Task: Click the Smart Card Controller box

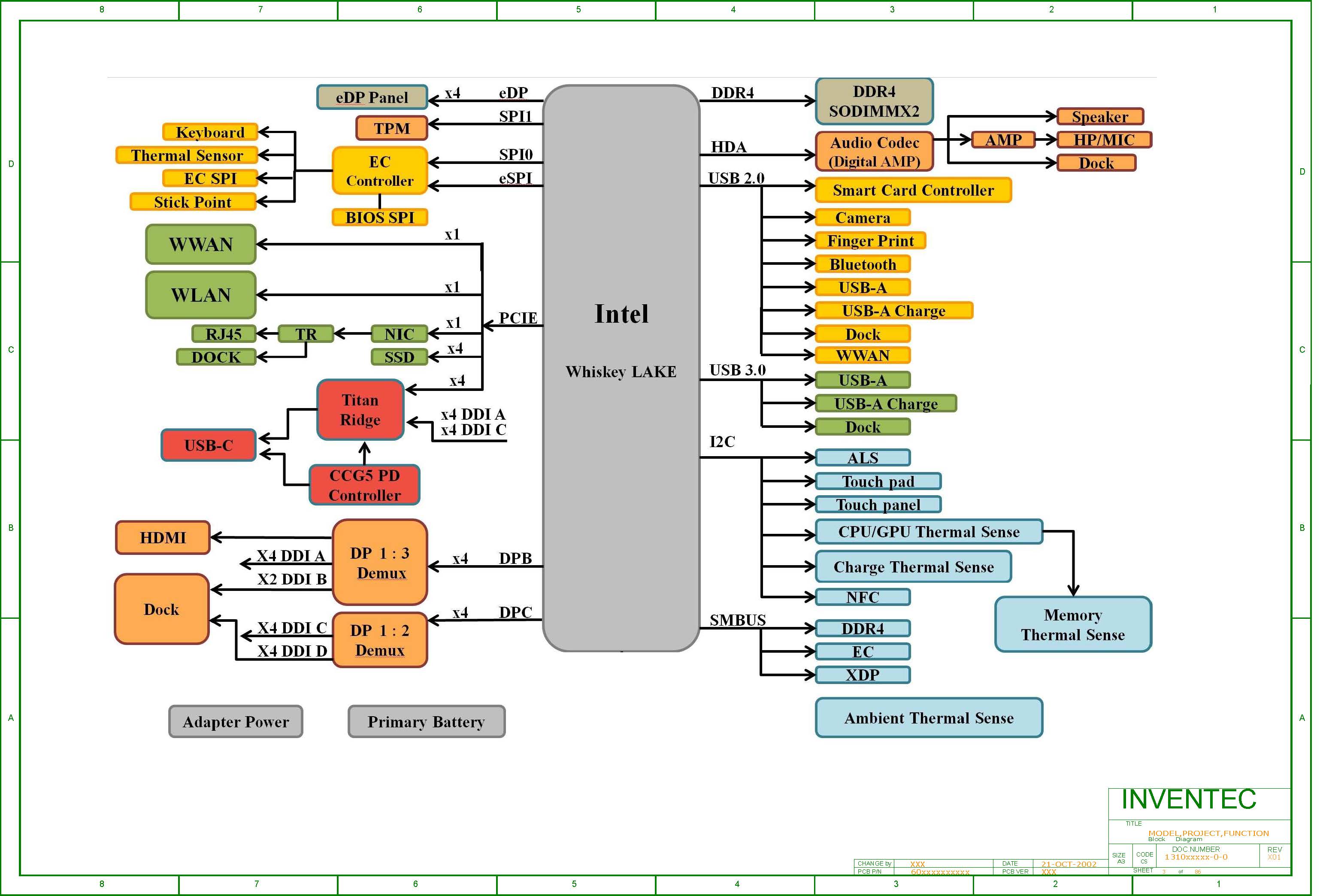Action: (x=913, y=190)
